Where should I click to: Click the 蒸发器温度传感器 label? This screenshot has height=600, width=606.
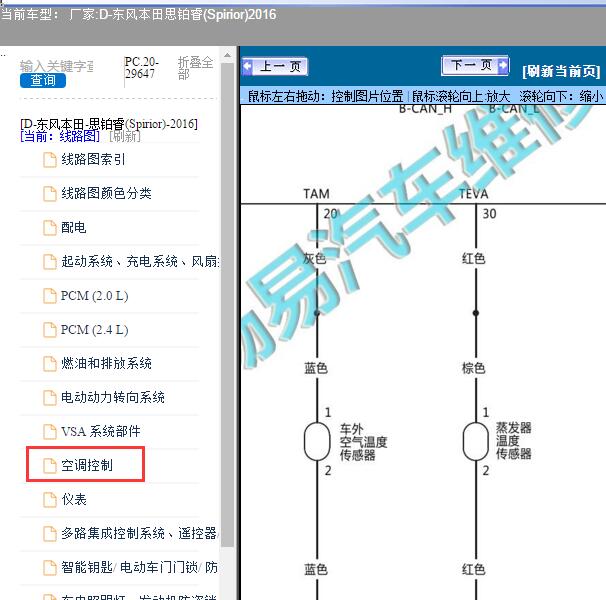pyautogui.click(x=514, y=441)
